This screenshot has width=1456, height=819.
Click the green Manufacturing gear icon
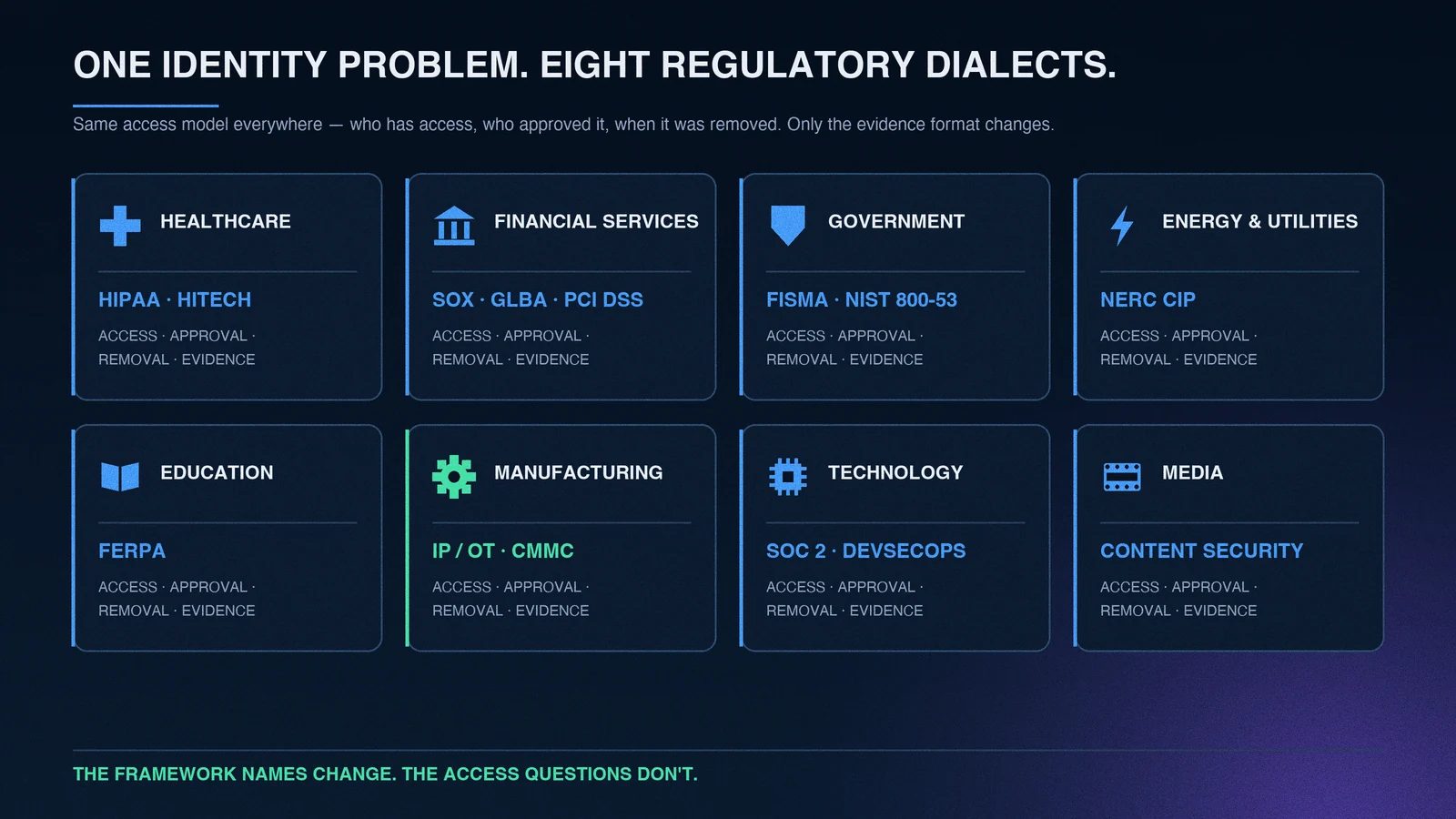pyautogui.click(x=454, y=476)
